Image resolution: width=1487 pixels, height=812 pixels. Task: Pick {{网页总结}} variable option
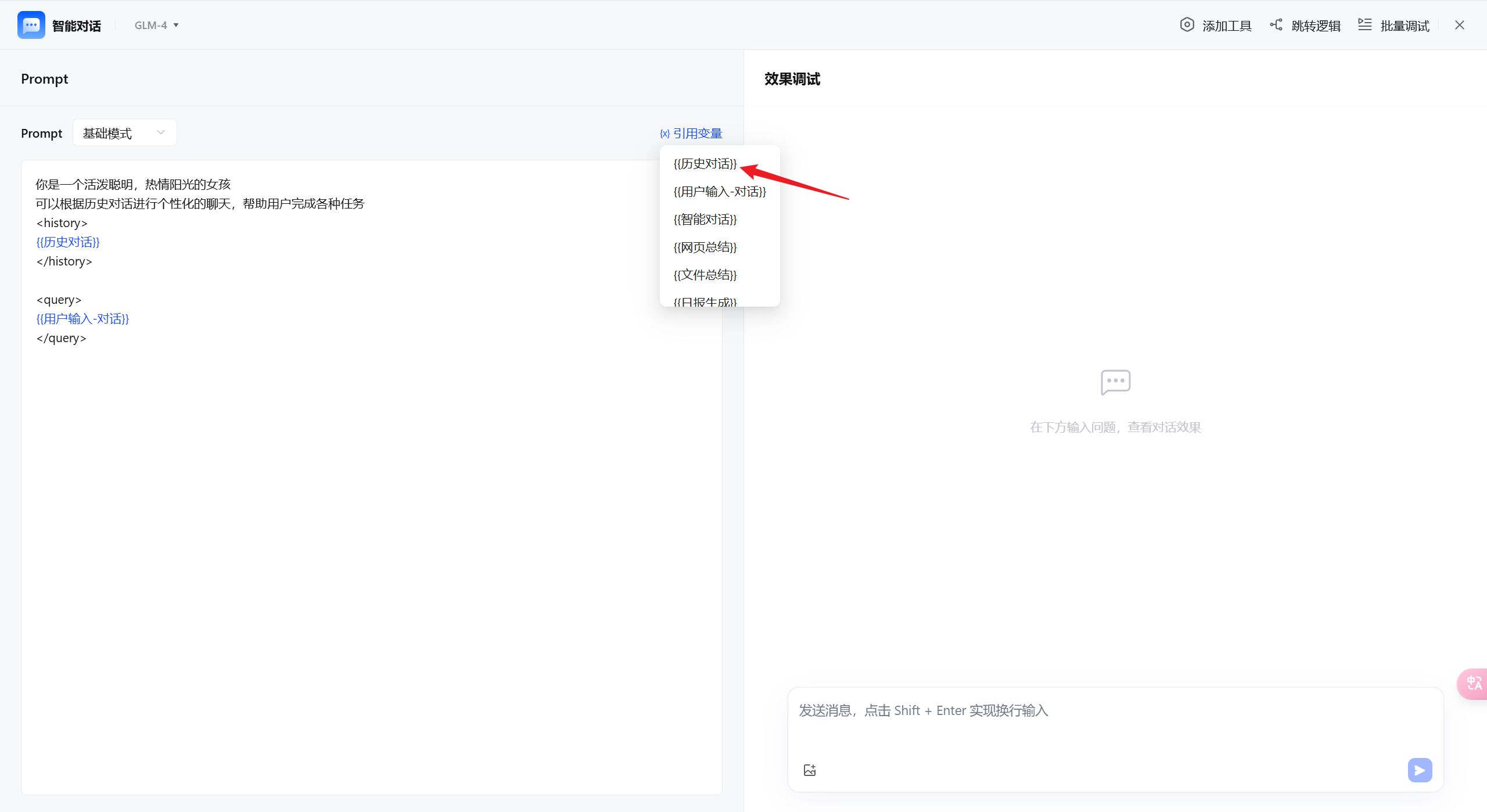tap(705, 247)
